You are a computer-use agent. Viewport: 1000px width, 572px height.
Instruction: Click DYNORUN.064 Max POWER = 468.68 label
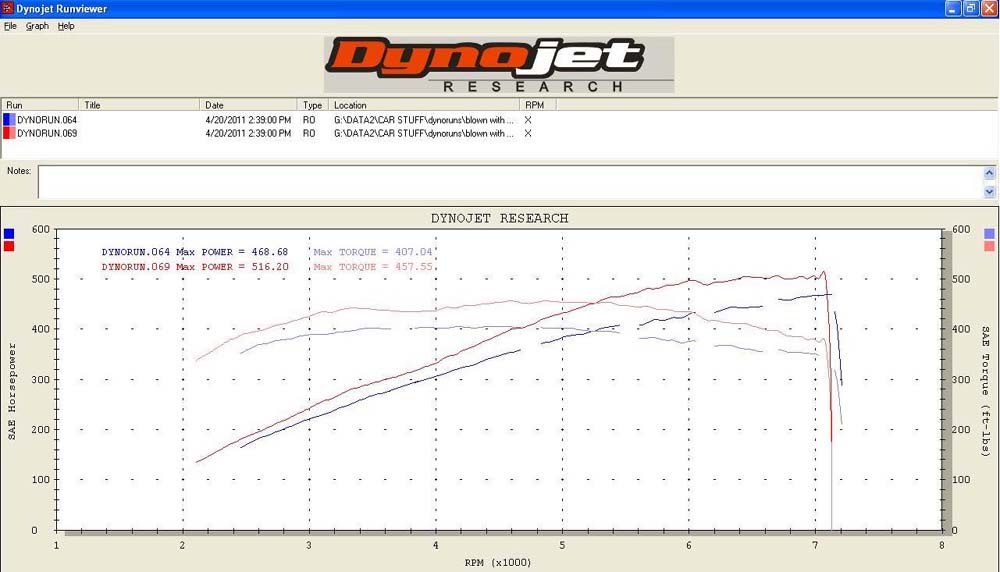[x=195, y=252]
